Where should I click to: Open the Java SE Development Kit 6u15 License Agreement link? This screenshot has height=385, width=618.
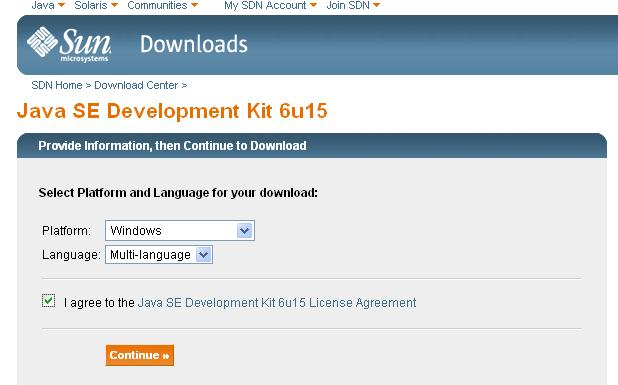277,303
